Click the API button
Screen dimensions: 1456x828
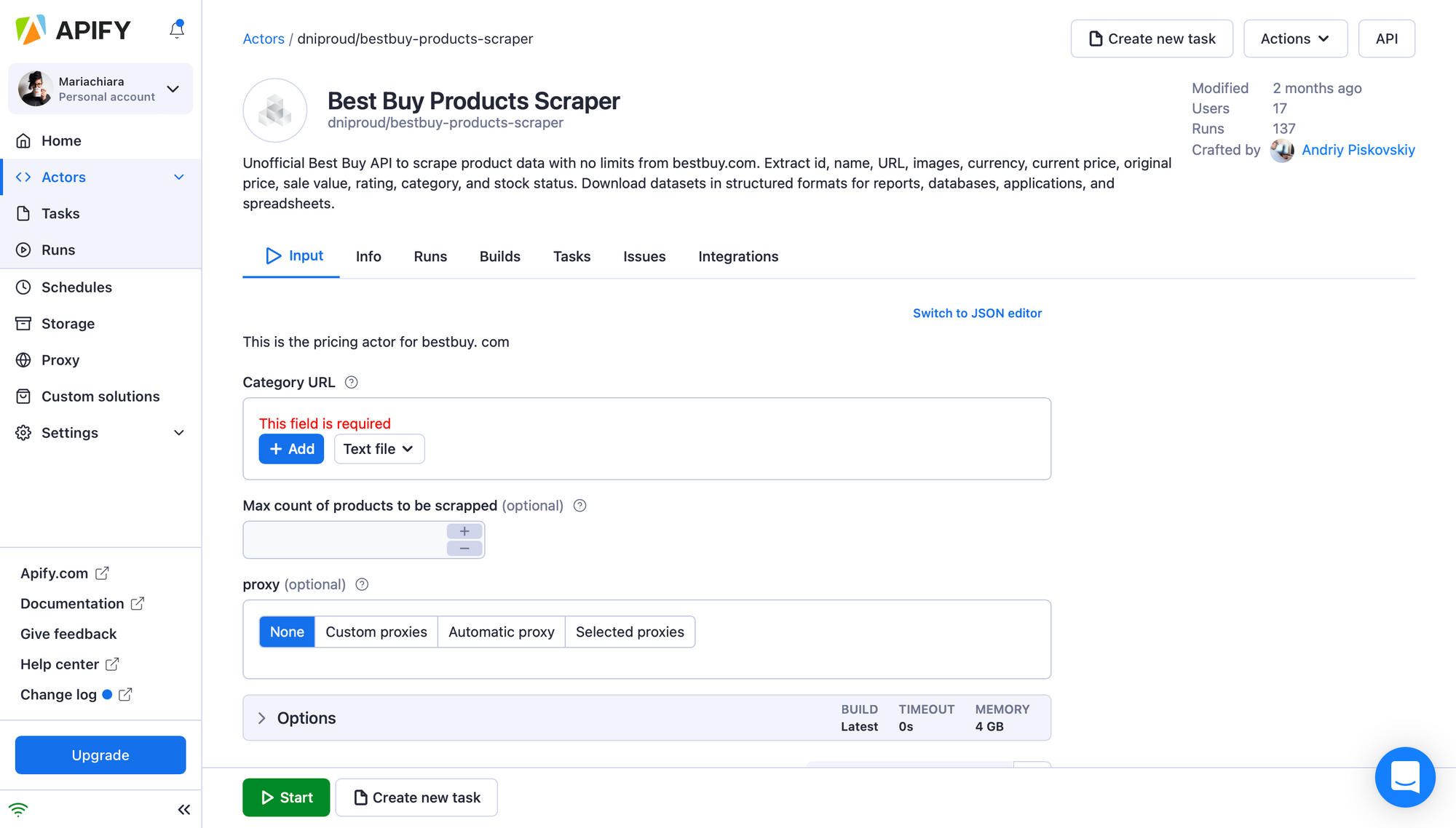(1386, 39)
